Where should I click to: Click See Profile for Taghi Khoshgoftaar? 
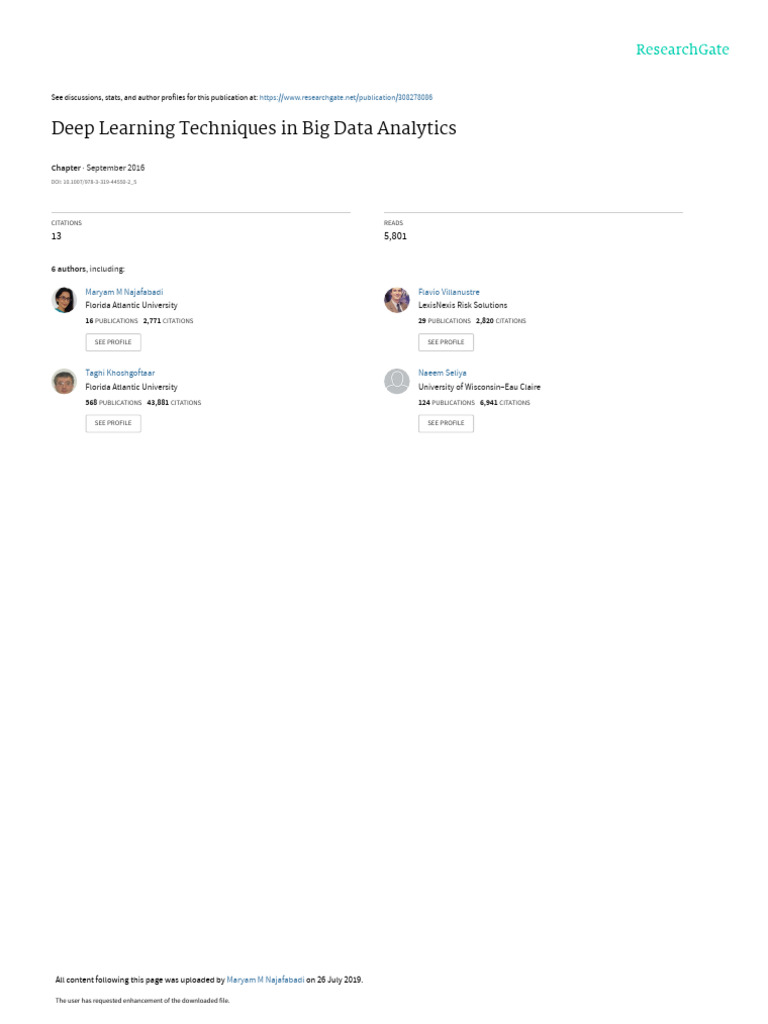pyautogui.click(x=113, y=423)
